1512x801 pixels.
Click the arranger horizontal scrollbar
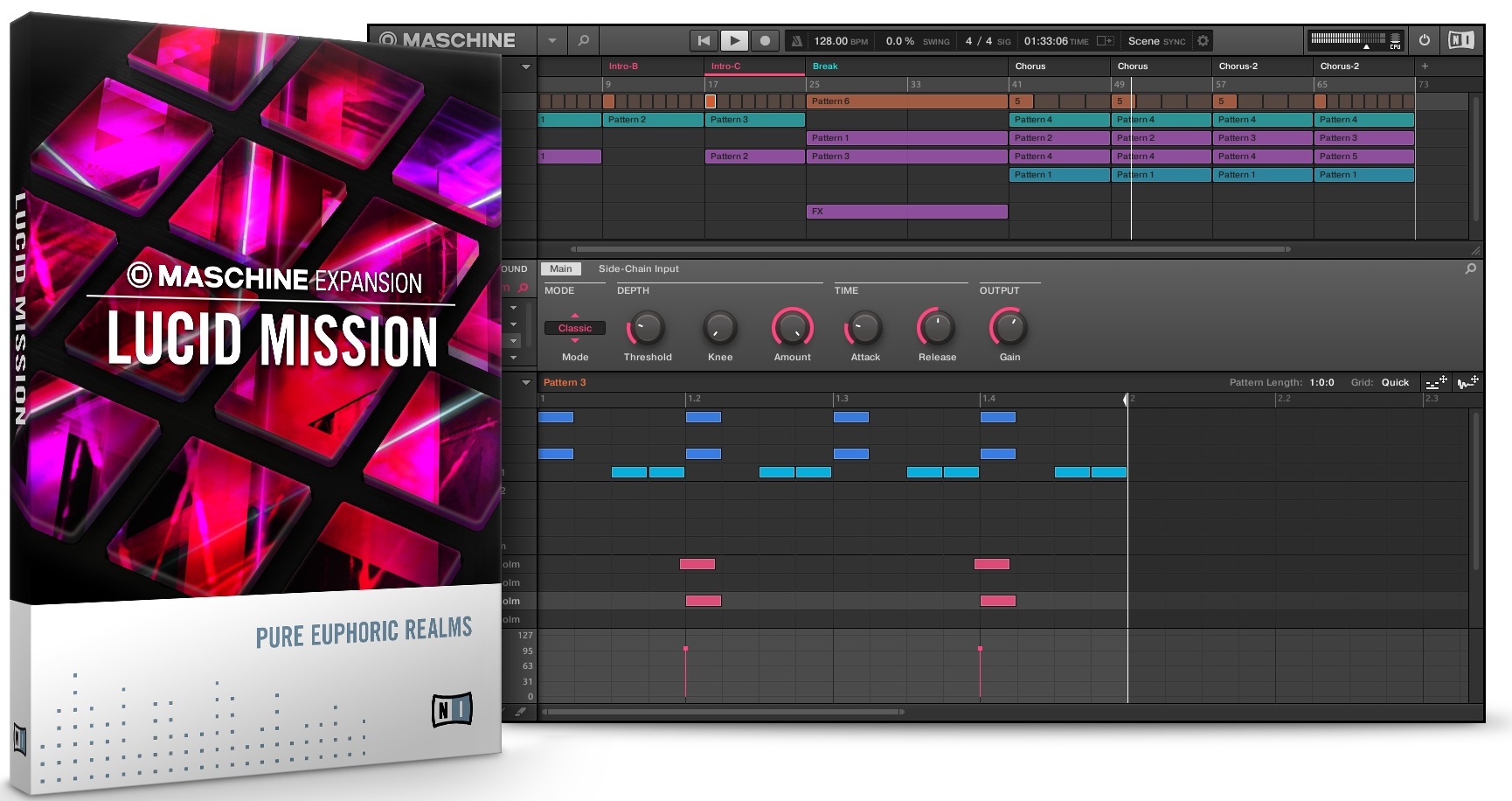(930, 249)
